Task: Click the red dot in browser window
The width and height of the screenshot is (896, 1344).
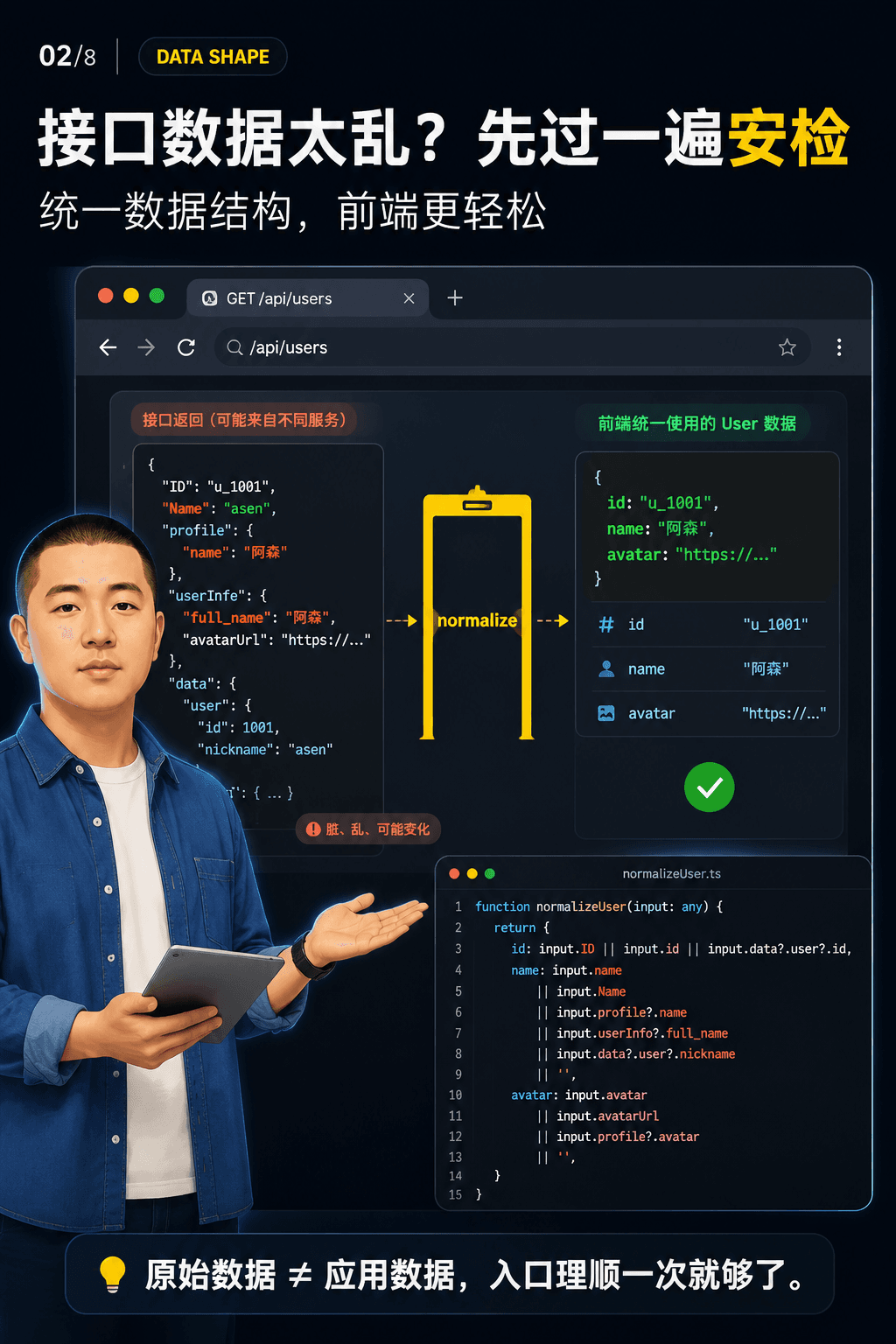Action: [x=106, y=296]
